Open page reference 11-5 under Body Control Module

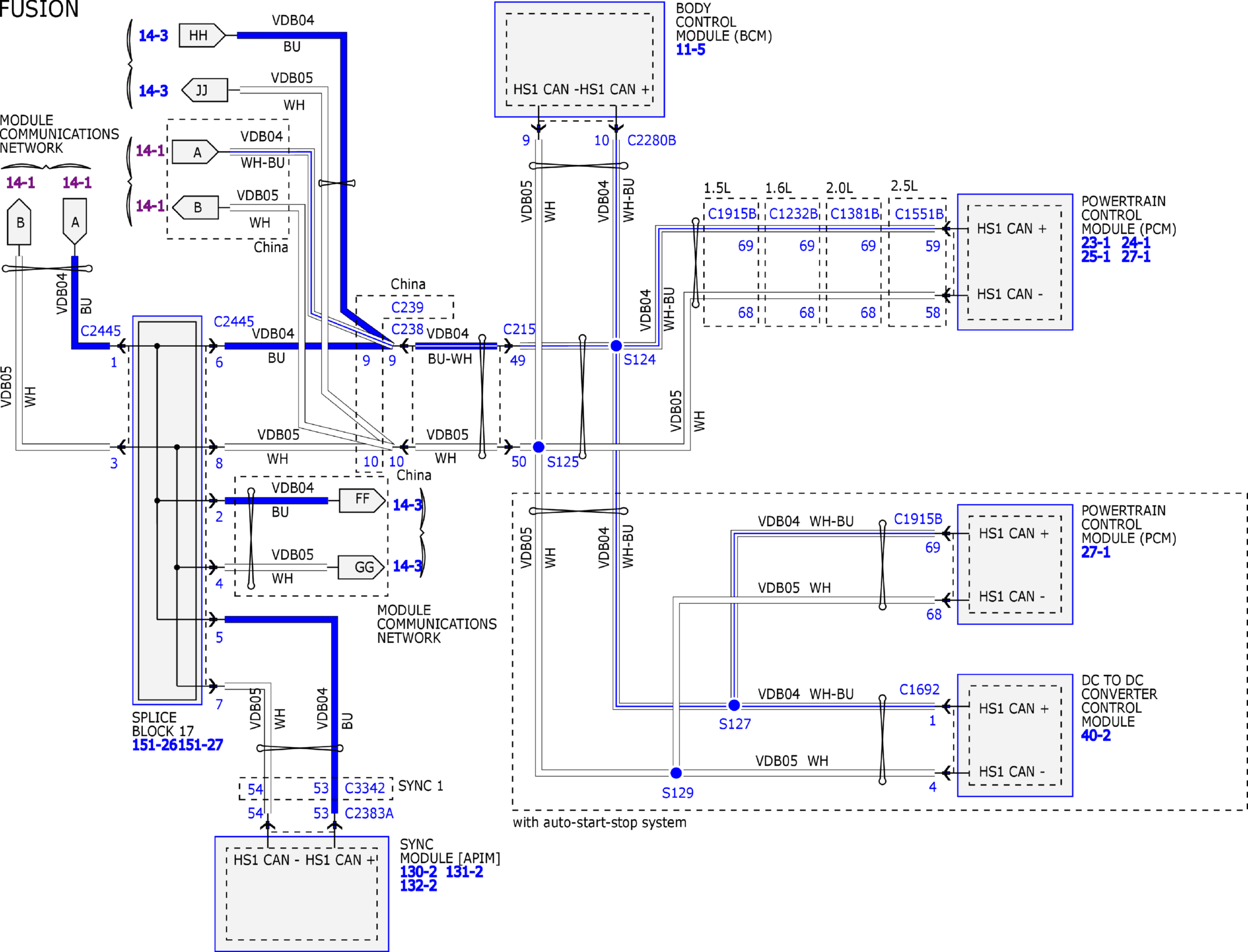[x=690, y=50]
